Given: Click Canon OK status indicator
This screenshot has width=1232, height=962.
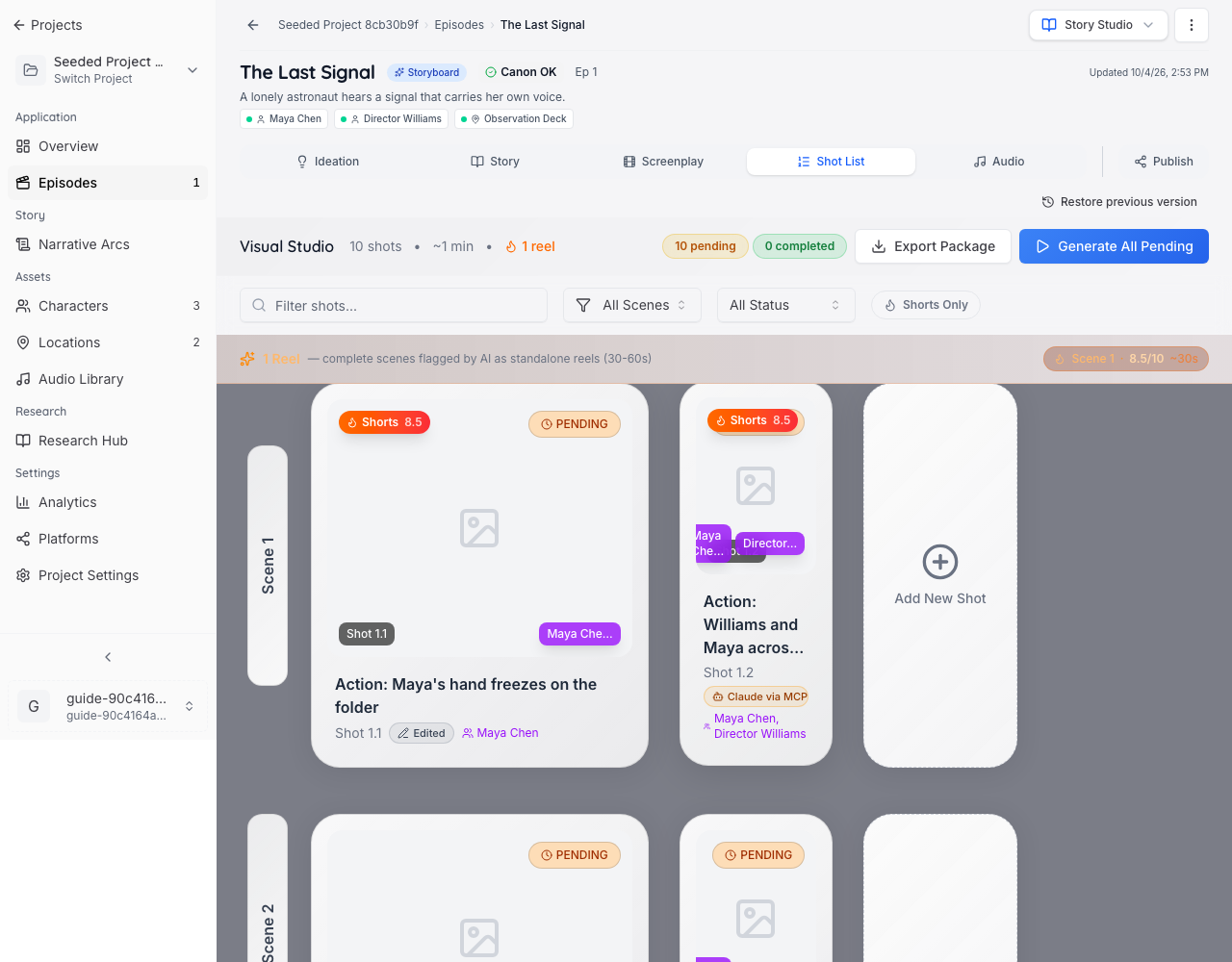Looking at the screenshot, I should [x=521, y=72].
